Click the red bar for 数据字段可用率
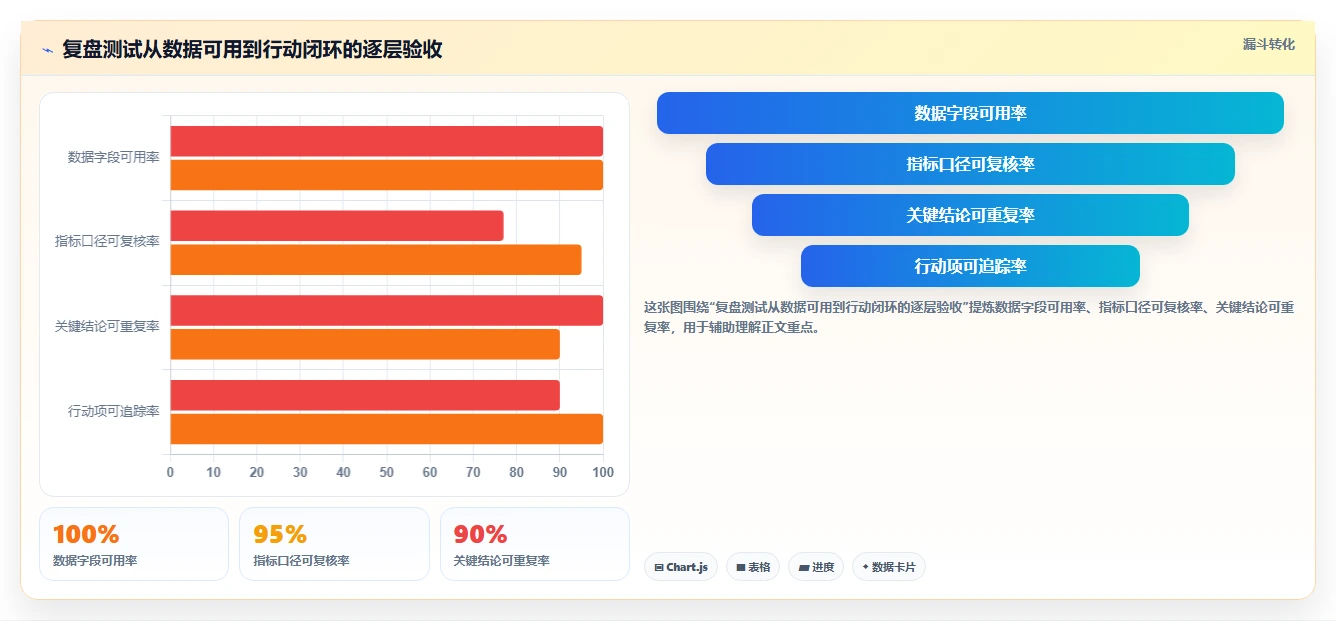The width and height of the screenshot is (1336, 621). (386, 141)
